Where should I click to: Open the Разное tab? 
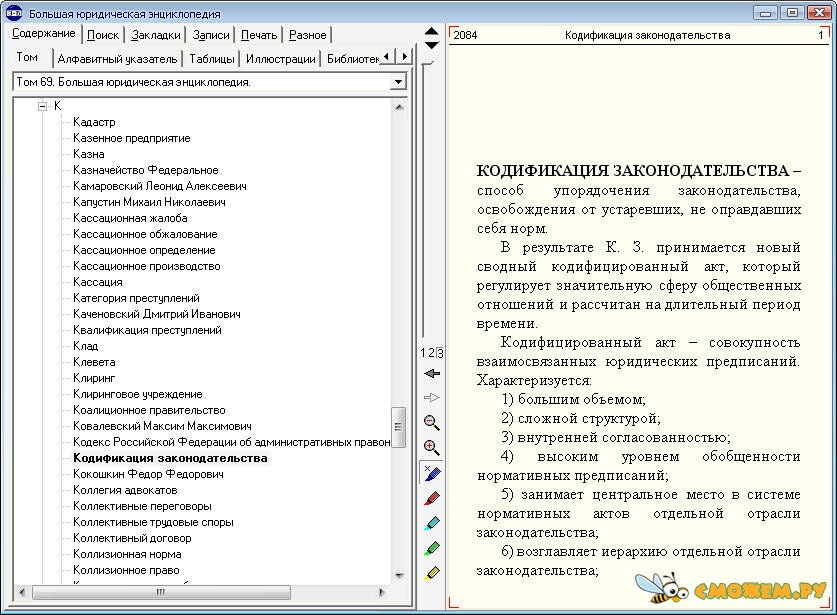(307, 35)
